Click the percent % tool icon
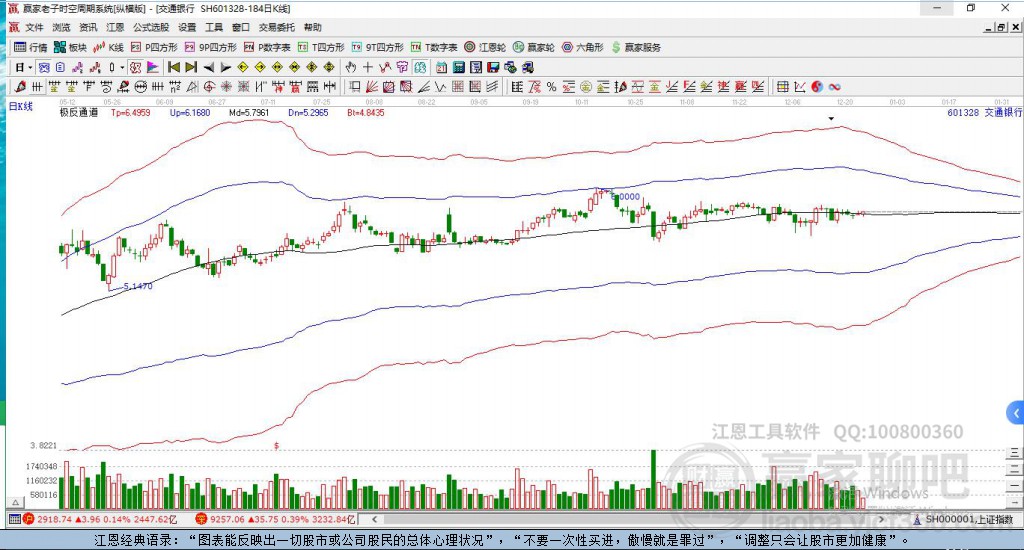The height and width of the screenshot is (550, 1024). [x=552, y=86]
